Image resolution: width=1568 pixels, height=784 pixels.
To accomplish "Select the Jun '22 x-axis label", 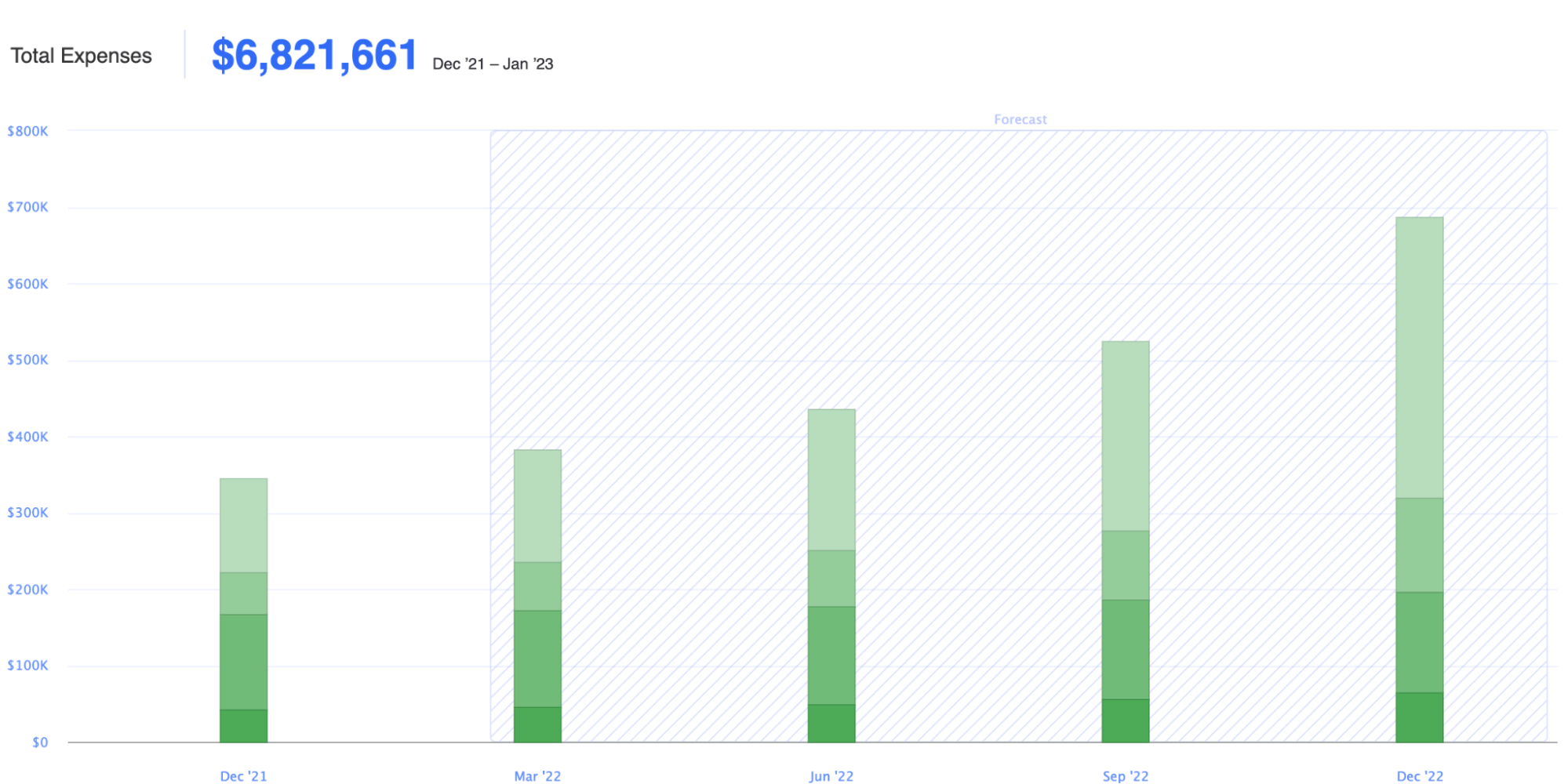I will (x=831, y=775).
